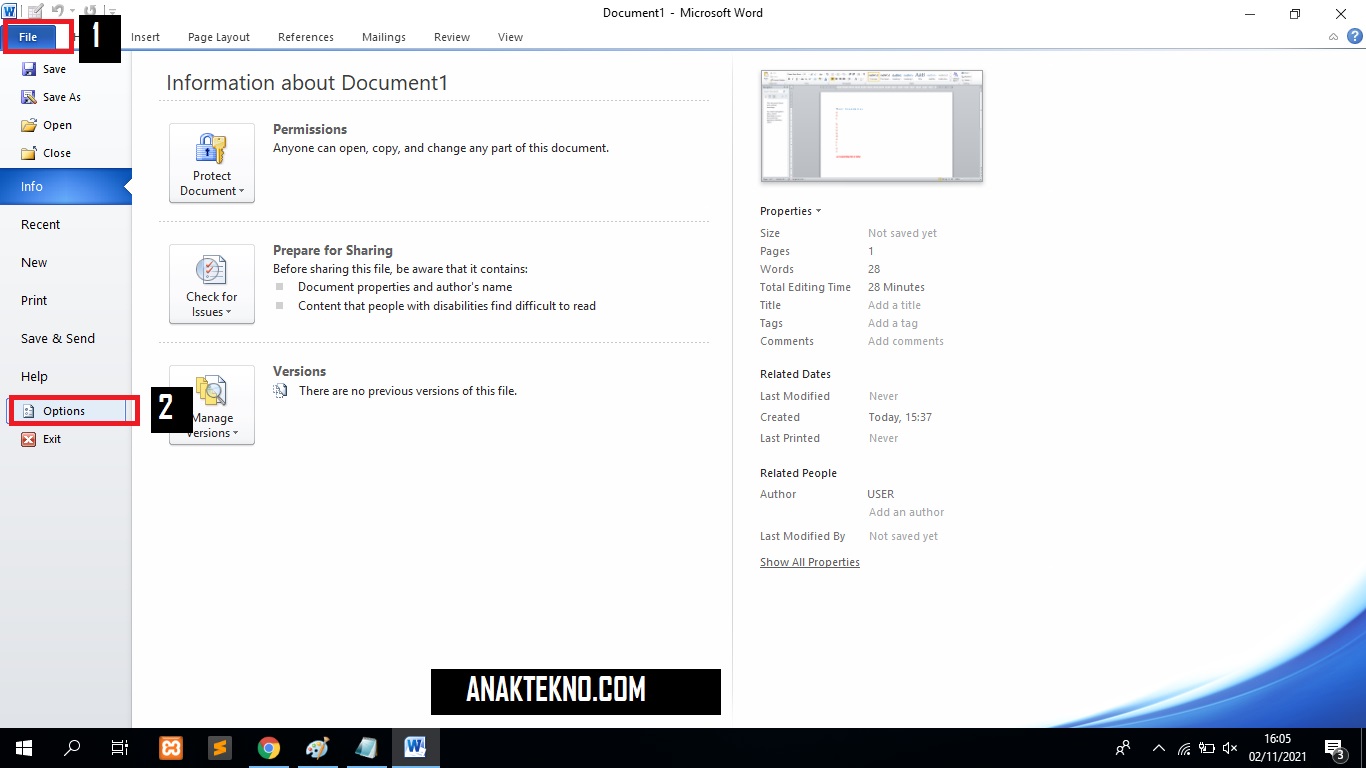
Task: Click the Word logo in title bar
Action: [x=9, y=11]
